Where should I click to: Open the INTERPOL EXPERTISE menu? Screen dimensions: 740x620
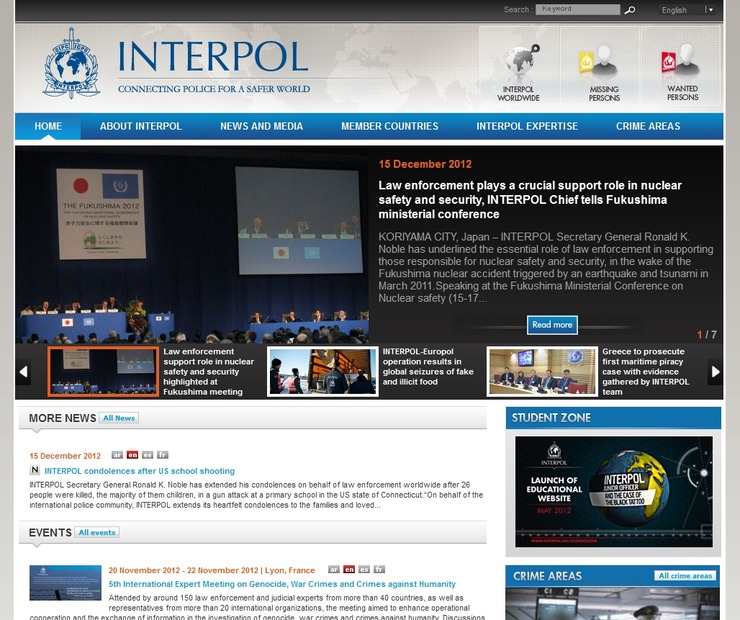pos(527,126)
